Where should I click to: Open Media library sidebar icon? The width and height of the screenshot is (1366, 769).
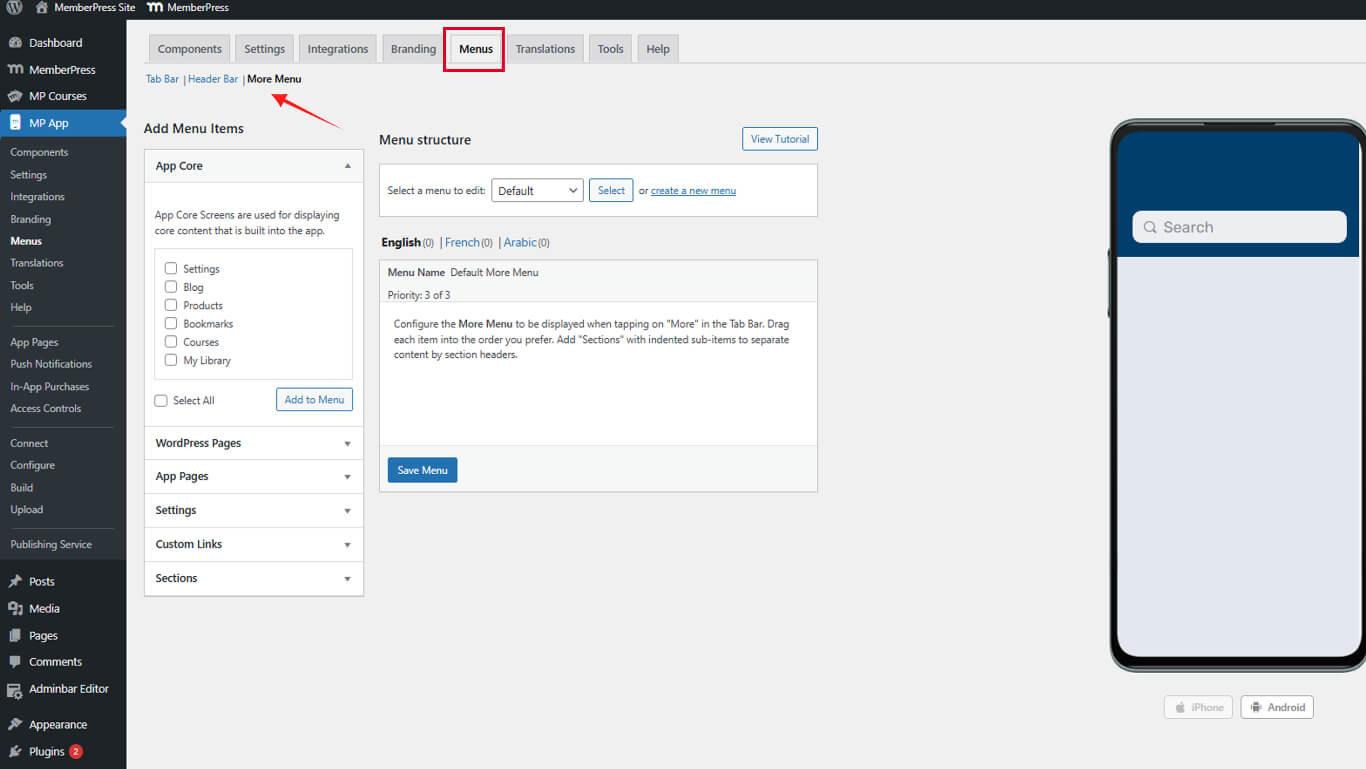point(15,608)
